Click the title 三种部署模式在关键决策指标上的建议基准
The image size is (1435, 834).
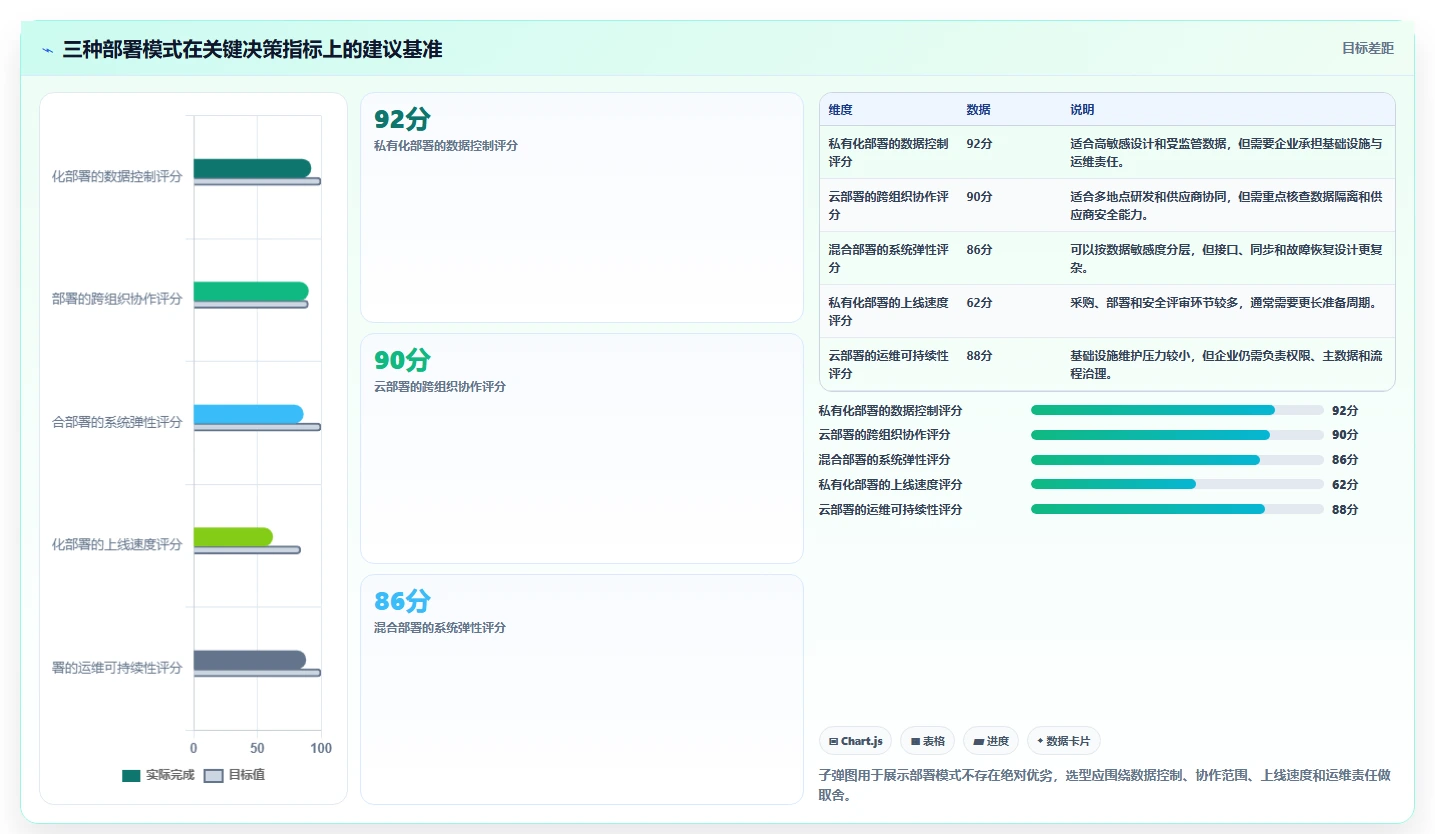pos(252,49)
